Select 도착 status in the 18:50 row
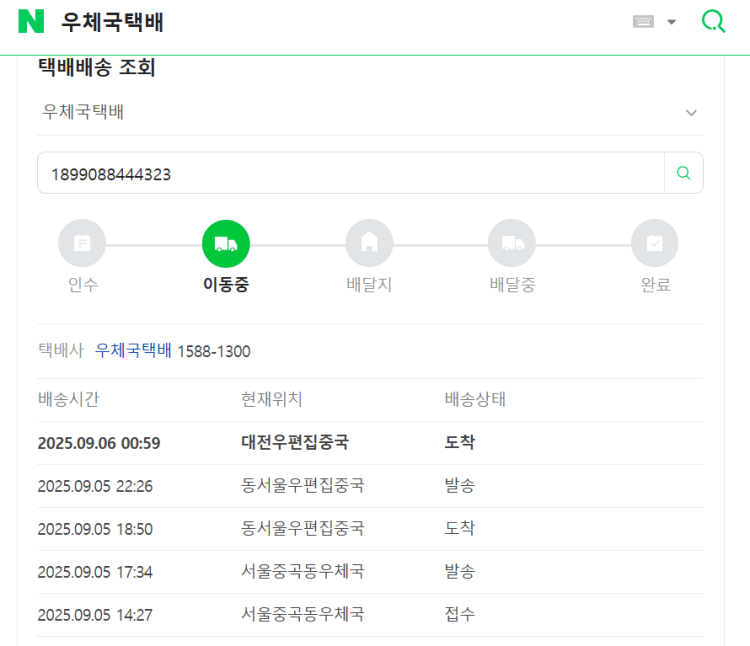This screenshot has height=646, width=750. [x=460, y=528]
